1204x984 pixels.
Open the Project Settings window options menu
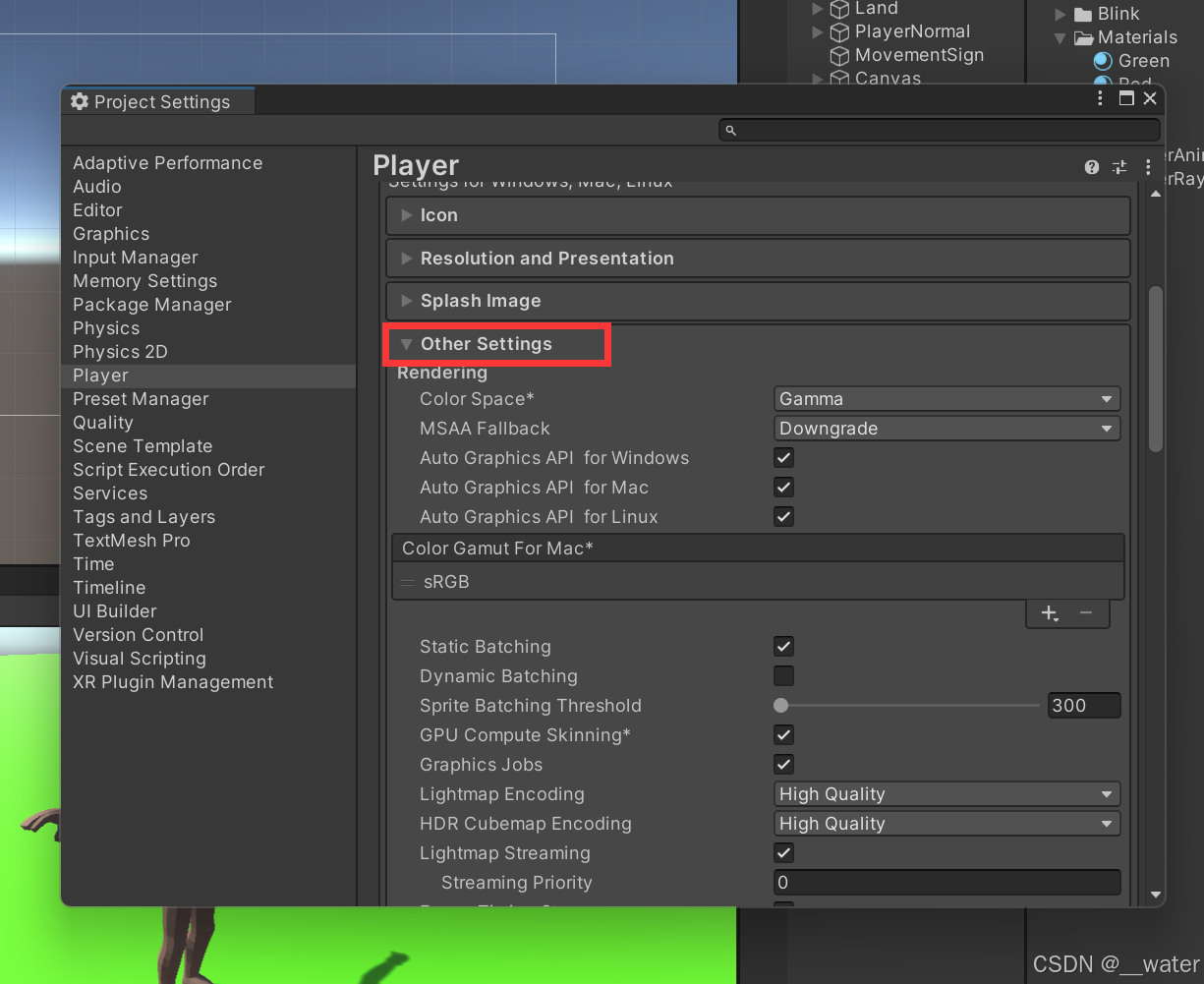point(1101,98)
